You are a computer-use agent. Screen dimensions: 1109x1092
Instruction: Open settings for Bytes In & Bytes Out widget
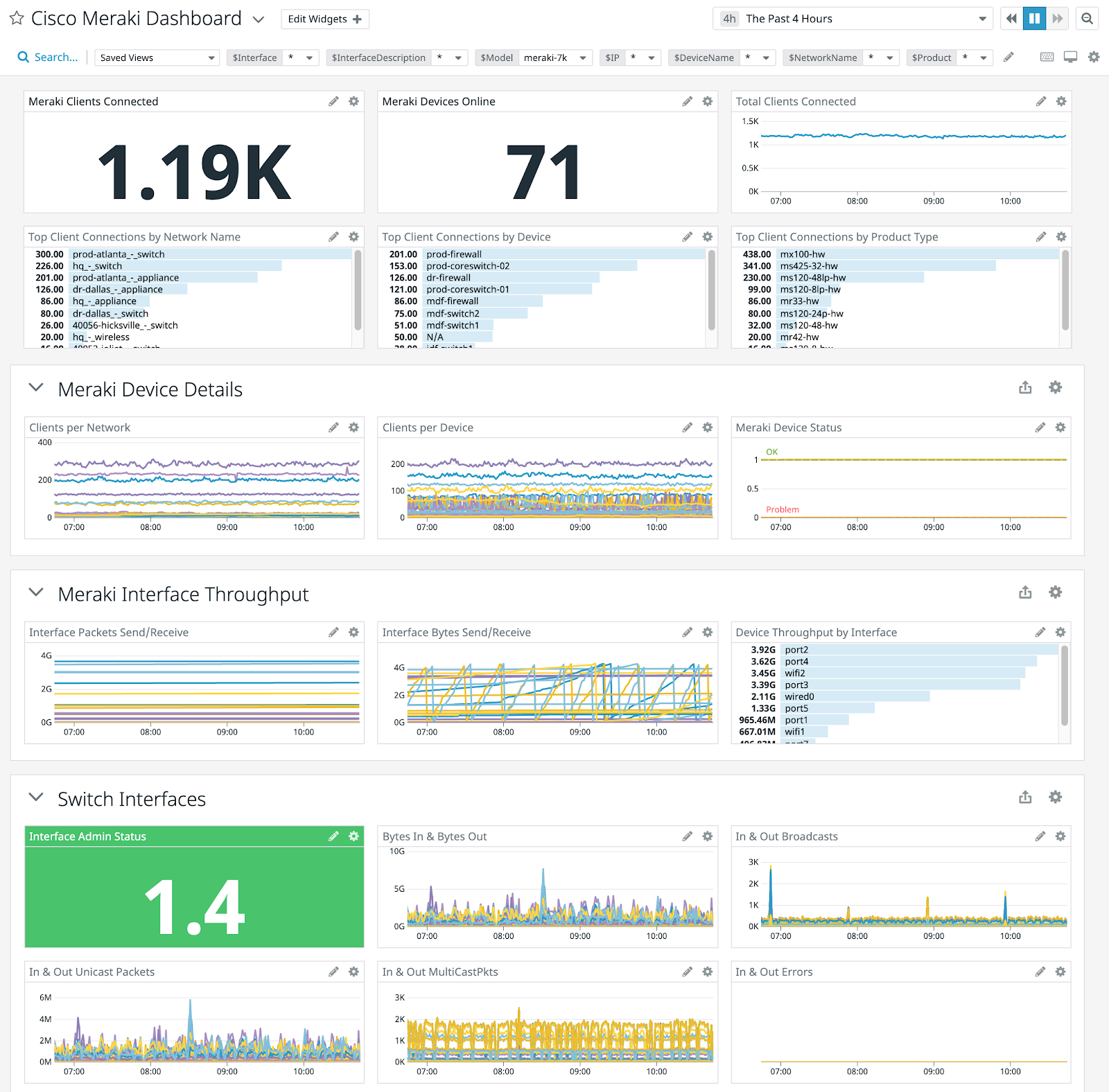[707, 836]
